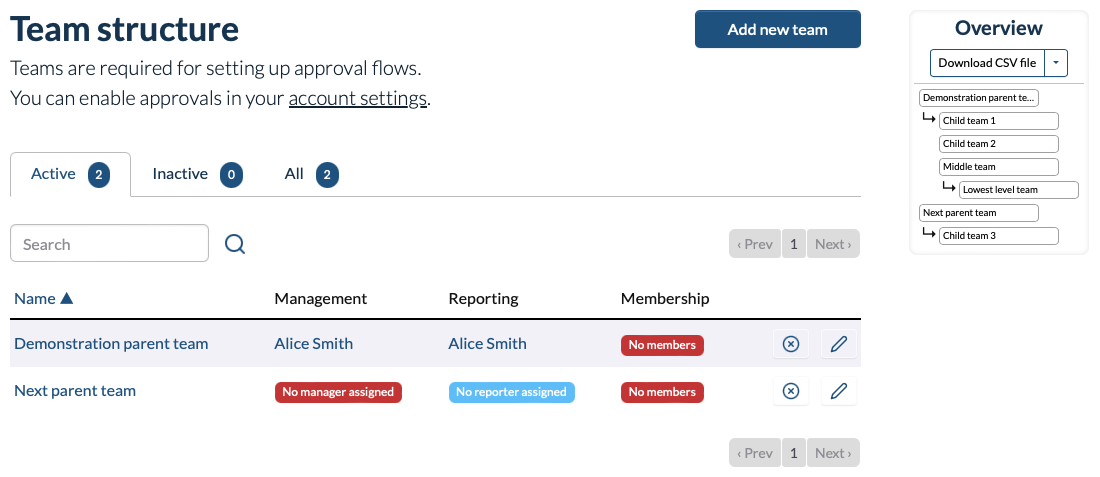The image size is (1100, 477).
Task: Click the pencil icon for Next parent team
Action: pos(839,391)
